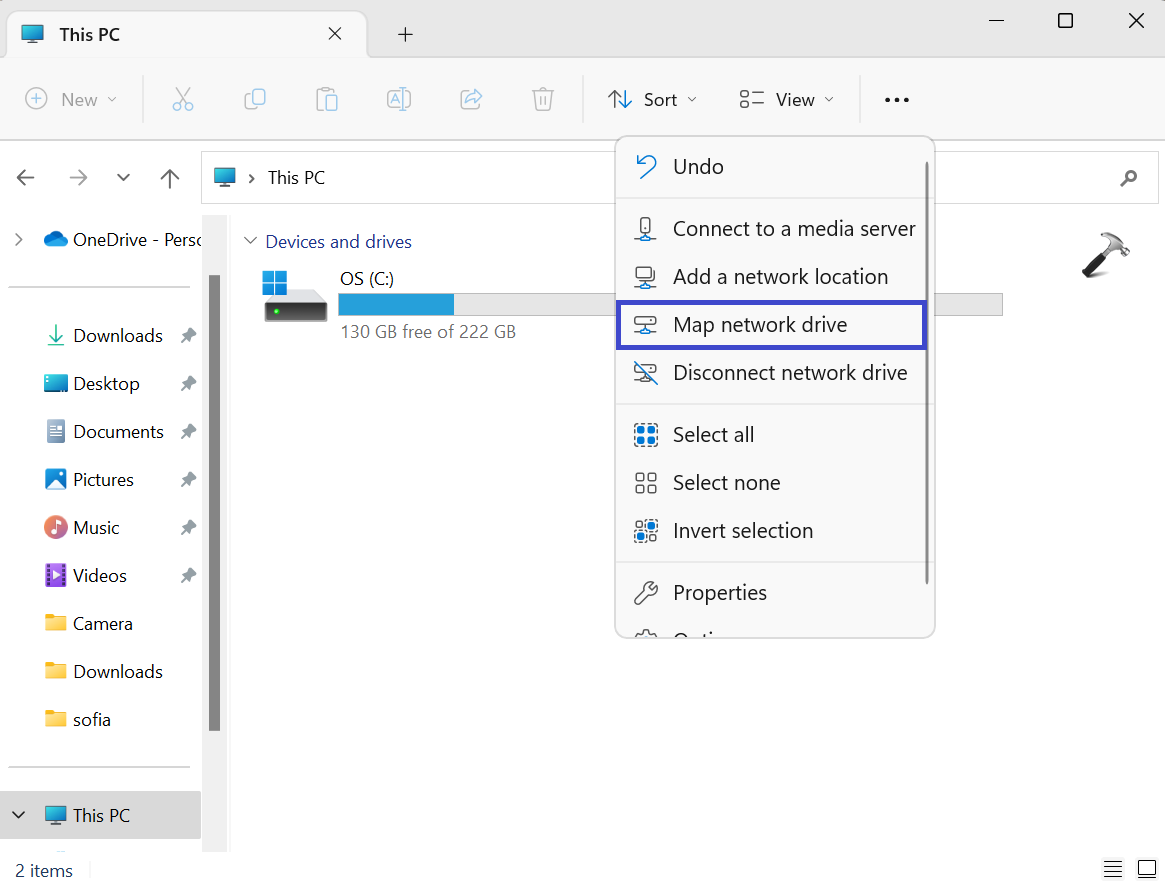Switch to details view in status bar
Image resolution: width=1165 pixels, height=885 pixels.
pos(1113,868)
